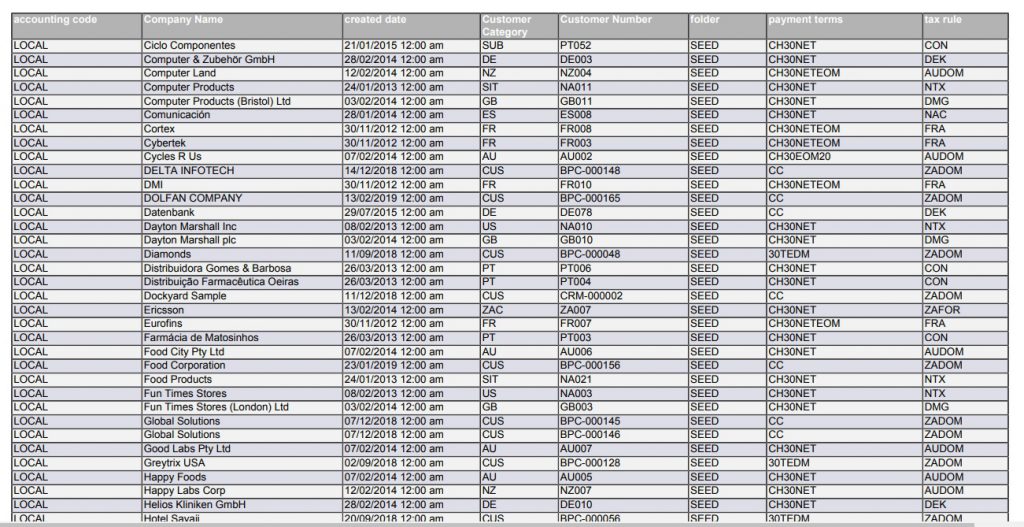
Task: Click customer number ZA007
Action: point(623,310)
